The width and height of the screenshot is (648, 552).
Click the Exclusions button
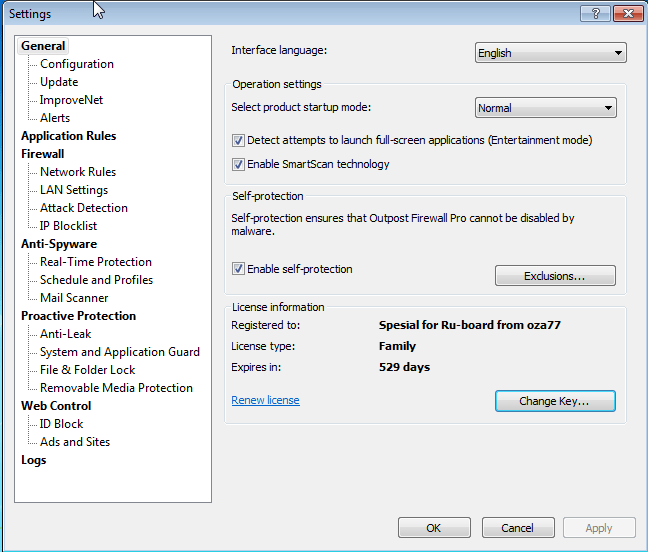pyautogui.click(x=555, y=276)
